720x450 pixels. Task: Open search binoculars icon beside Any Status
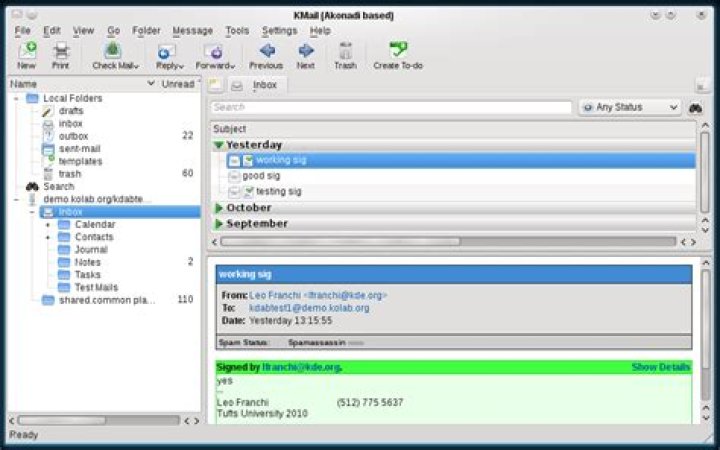click(695, 108)
